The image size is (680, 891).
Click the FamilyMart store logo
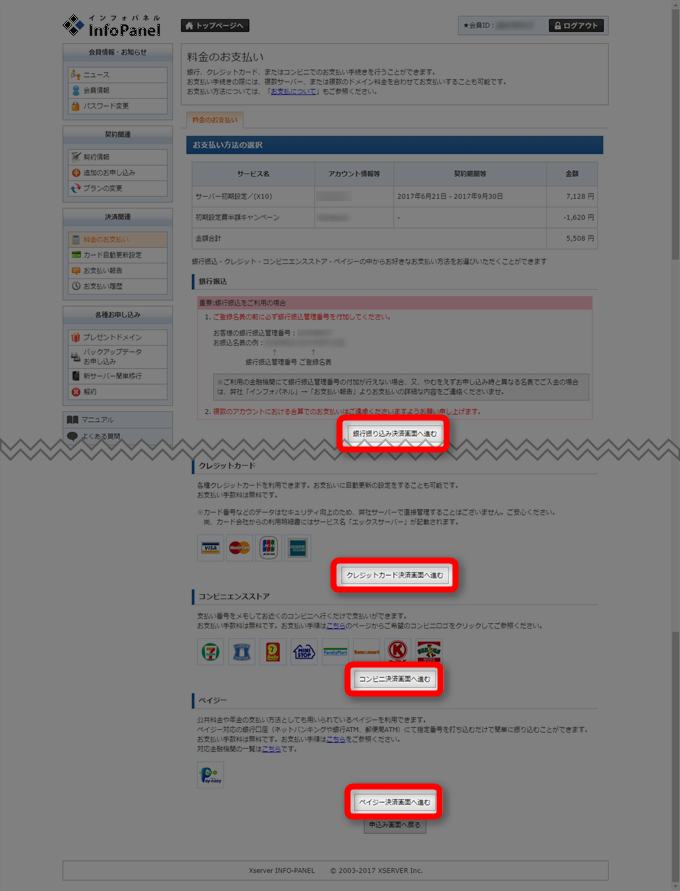click(x=335, y=652)
